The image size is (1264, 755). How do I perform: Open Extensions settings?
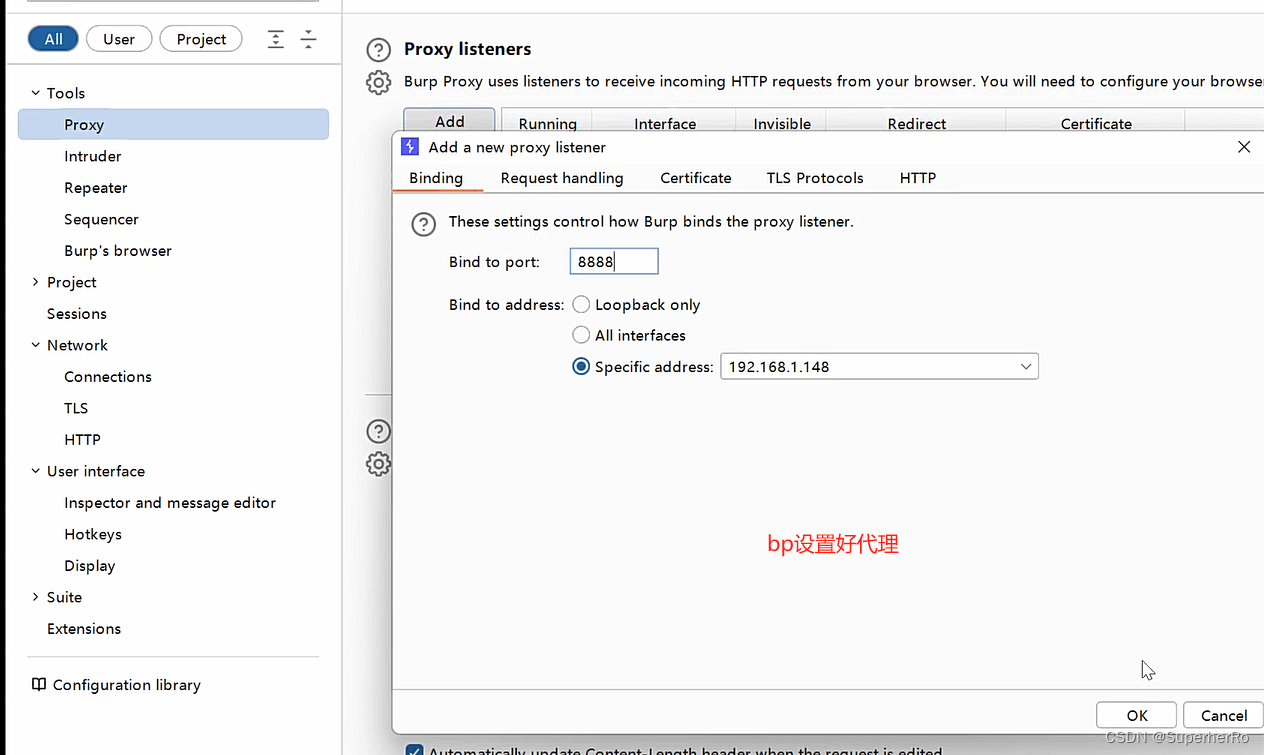pyautogui.click(x=84, y=629)
